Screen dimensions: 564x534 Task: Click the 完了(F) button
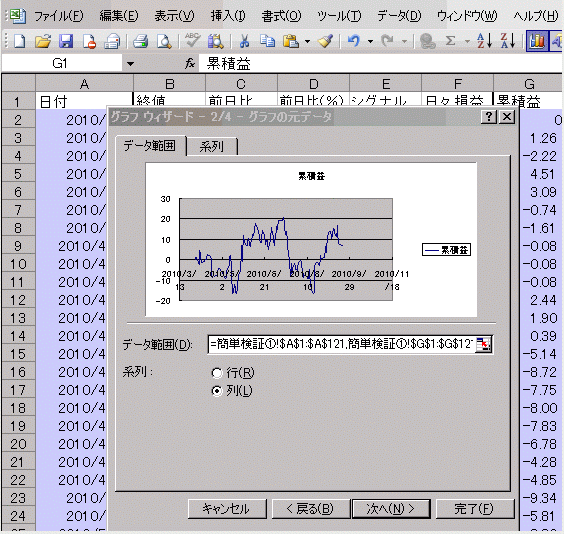474,509
